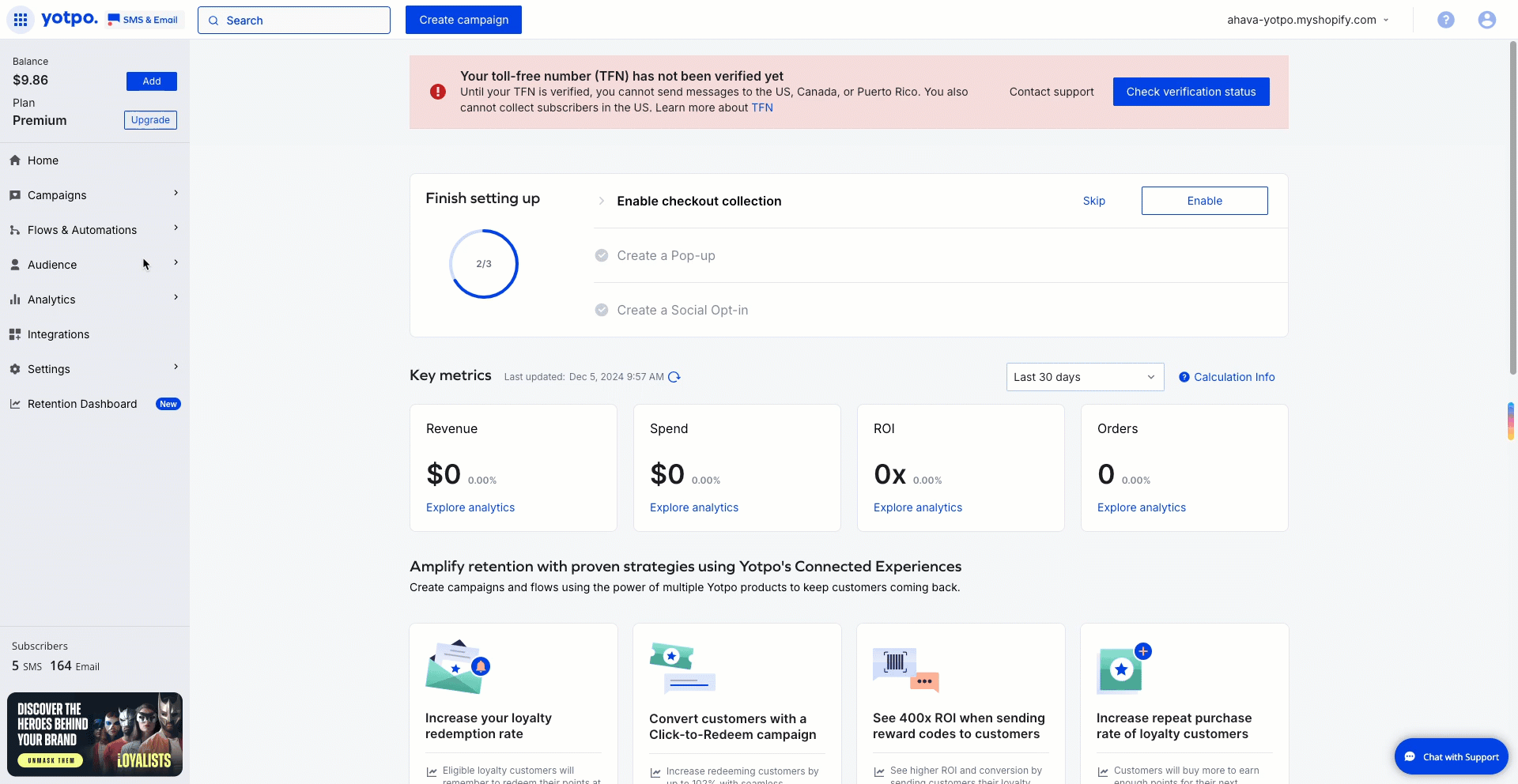The image size is (1518, 784).
Task: Click the 2/3 setup progress ring
Action: [484, 264]
